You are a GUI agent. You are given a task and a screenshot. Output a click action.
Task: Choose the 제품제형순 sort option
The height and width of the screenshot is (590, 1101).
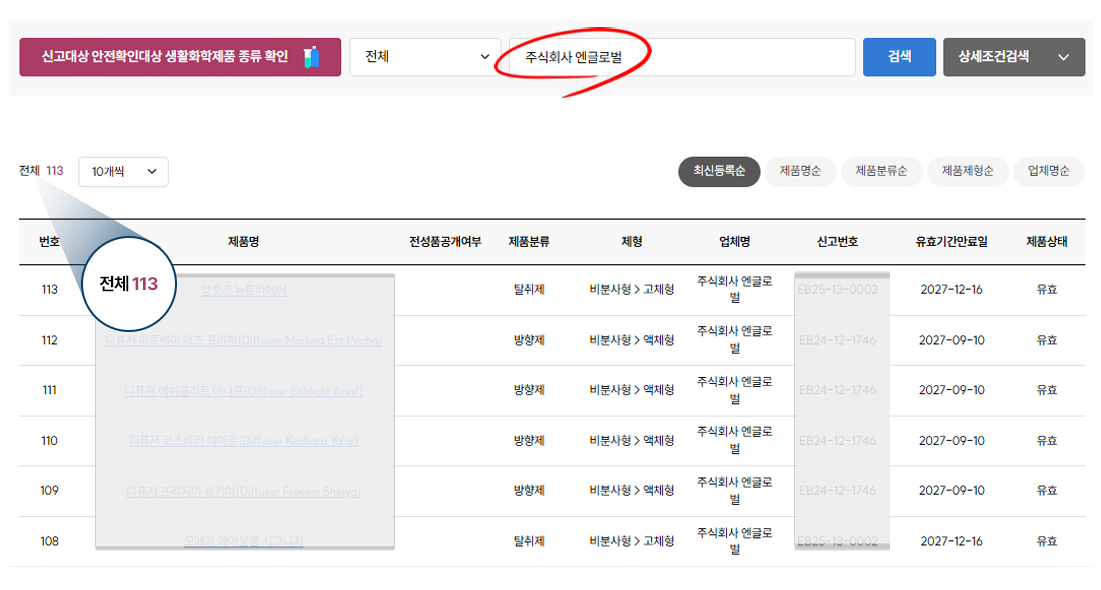[x=967, y=171]
